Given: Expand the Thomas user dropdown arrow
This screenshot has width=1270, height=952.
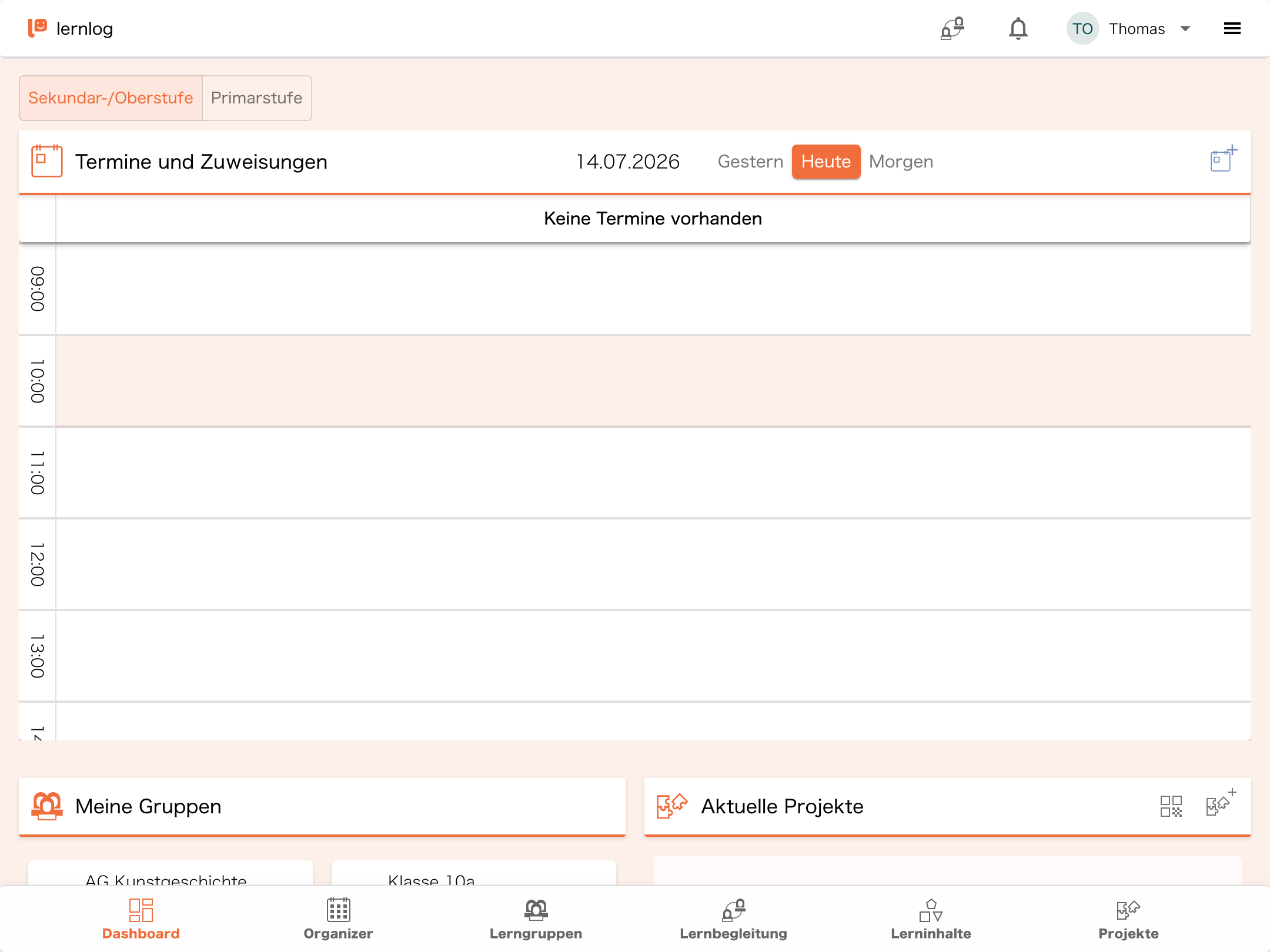Looking at the screenshot, I should click(1185, 28).
